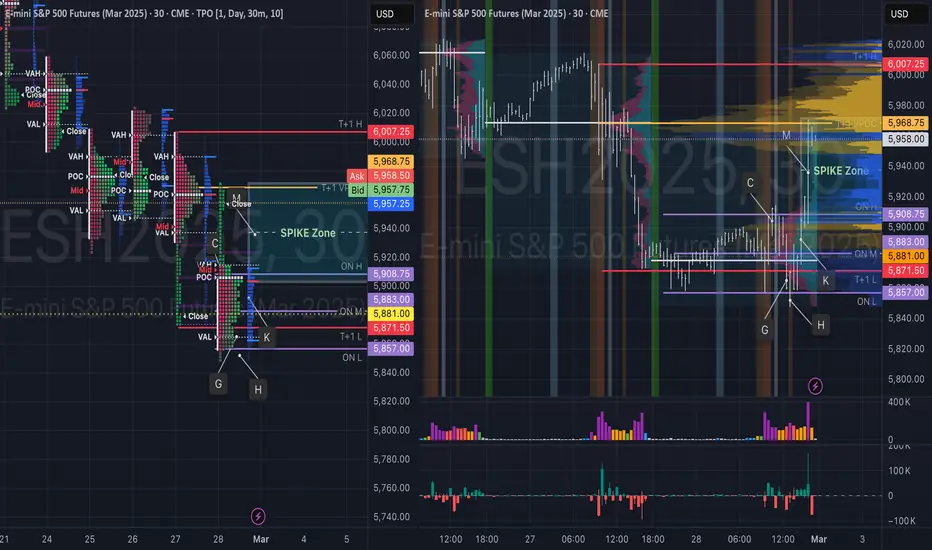Select the G callout in the TPO chart
932x550 pixels.
218,384
